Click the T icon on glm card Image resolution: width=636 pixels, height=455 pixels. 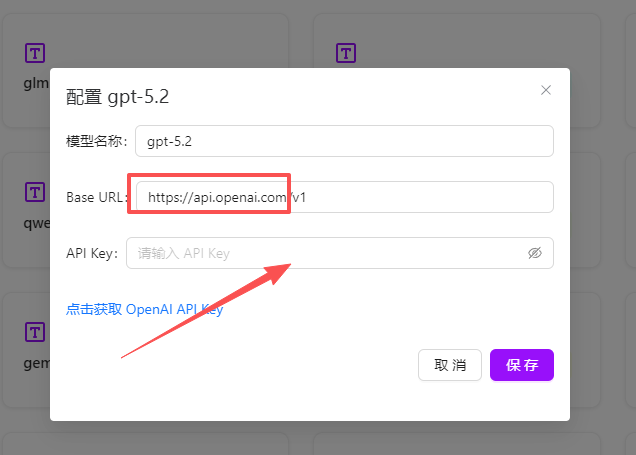pos(35,53)
